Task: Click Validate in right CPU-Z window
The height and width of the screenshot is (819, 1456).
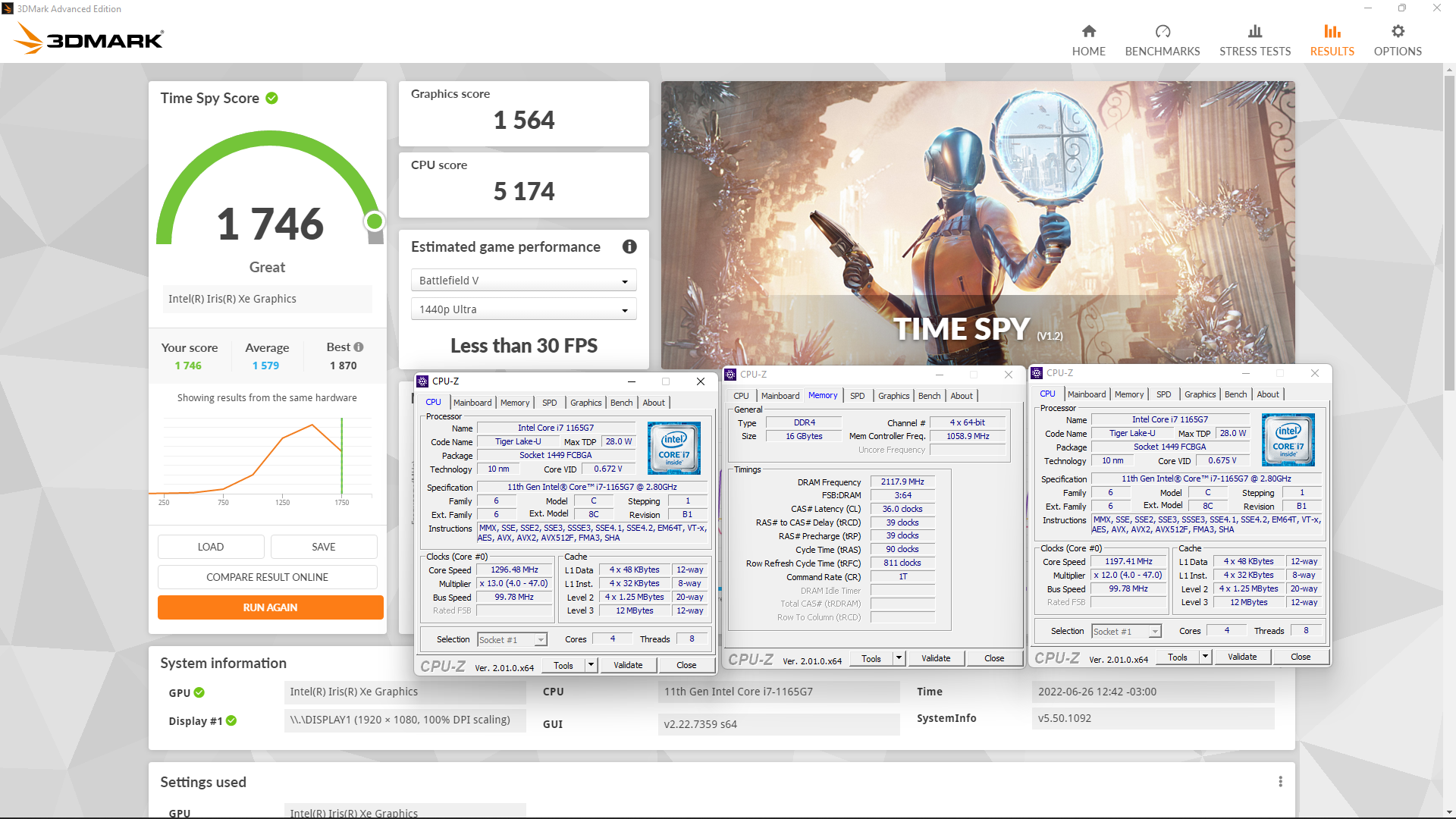Action: [1242, 657]
